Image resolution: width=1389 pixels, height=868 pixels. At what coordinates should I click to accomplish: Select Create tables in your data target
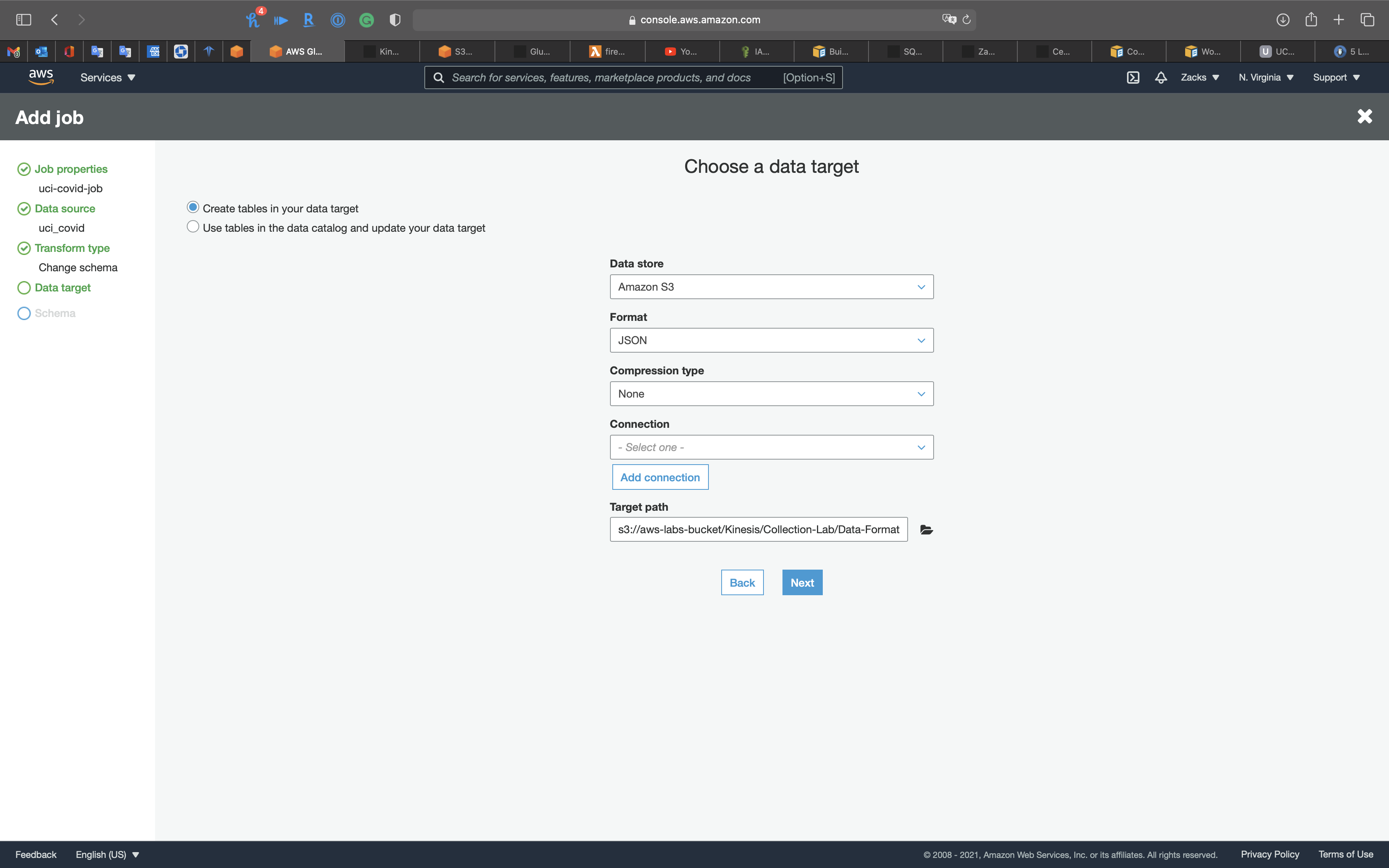click(193, 207)
